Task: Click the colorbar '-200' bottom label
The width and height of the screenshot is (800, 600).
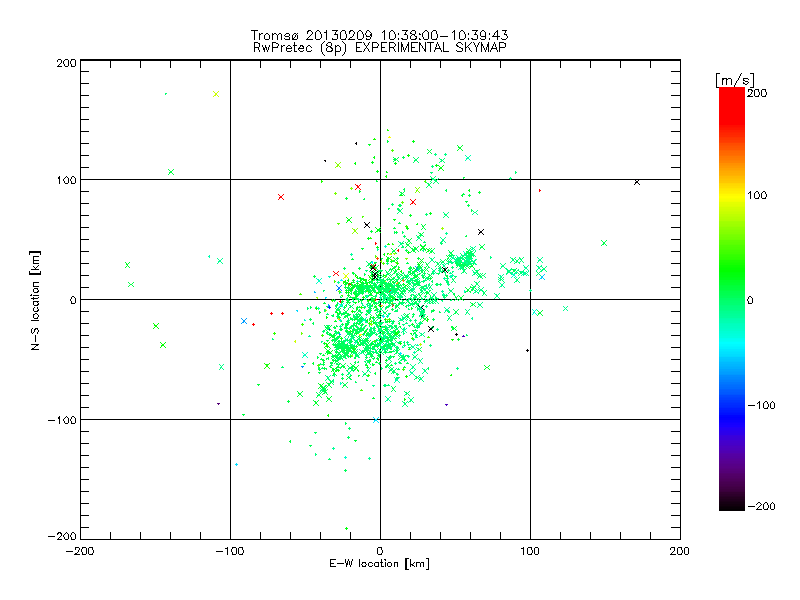Action: pyautogui.click(x=761, y=506)
